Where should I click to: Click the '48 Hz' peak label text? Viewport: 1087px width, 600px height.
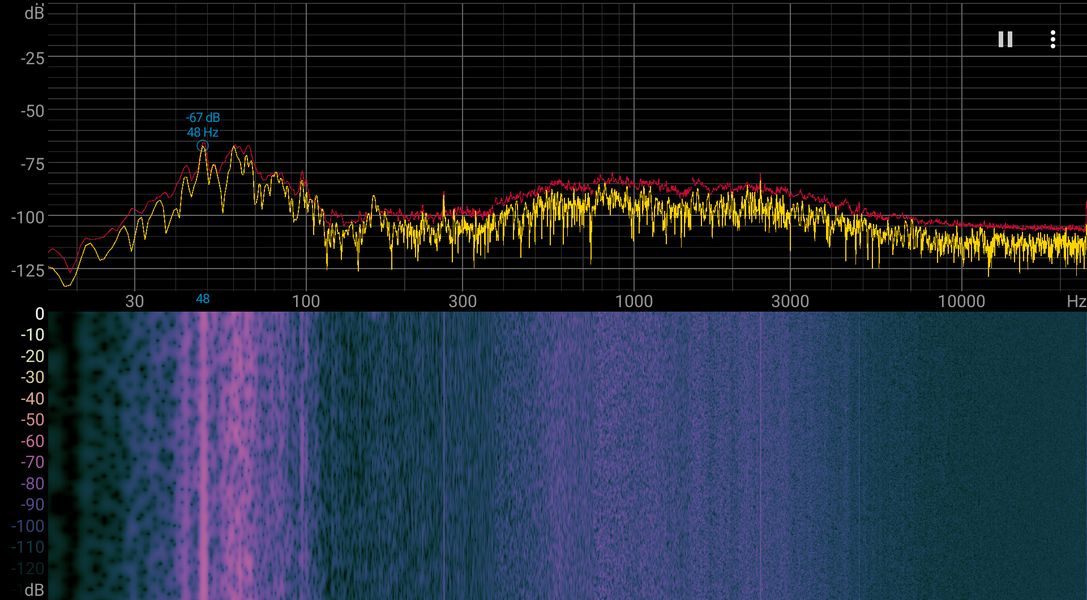click(x=202, y=132)
